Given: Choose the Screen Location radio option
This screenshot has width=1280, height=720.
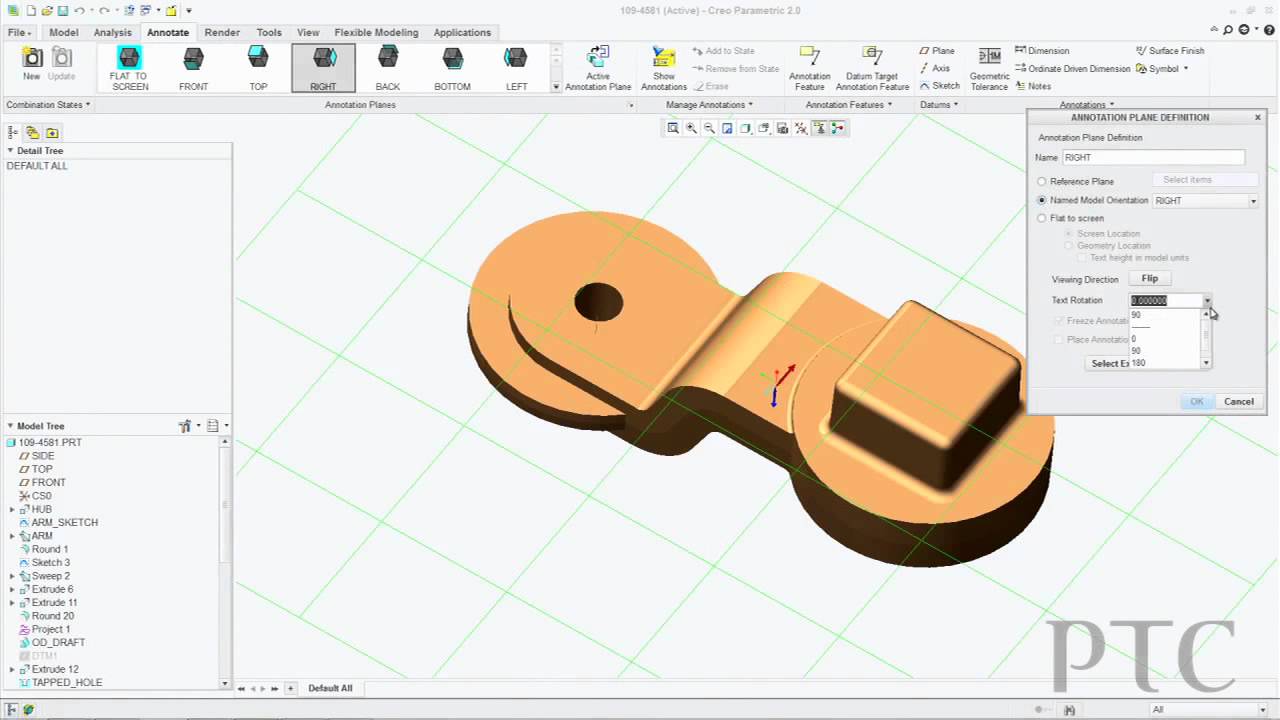Looking at the screenshot, I should (1069, 234).
